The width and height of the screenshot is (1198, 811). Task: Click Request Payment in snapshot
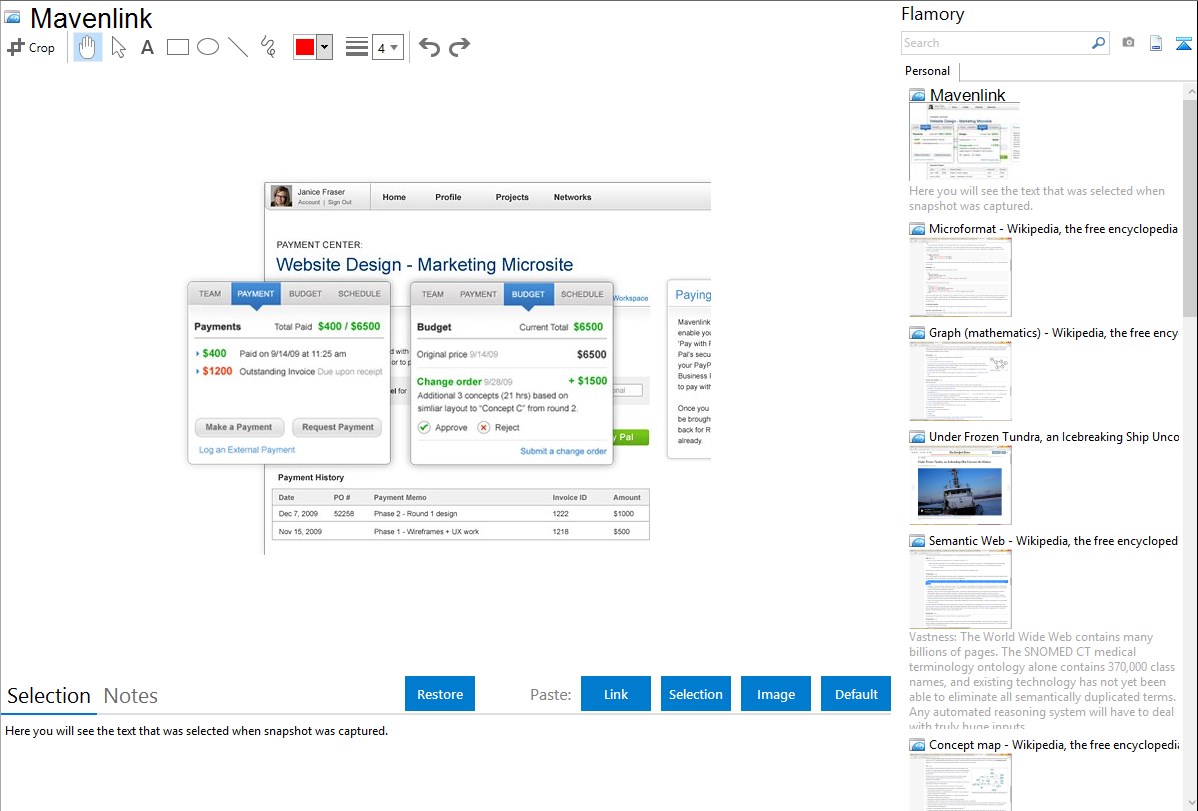pyautogui.click(x=338, y=427)
